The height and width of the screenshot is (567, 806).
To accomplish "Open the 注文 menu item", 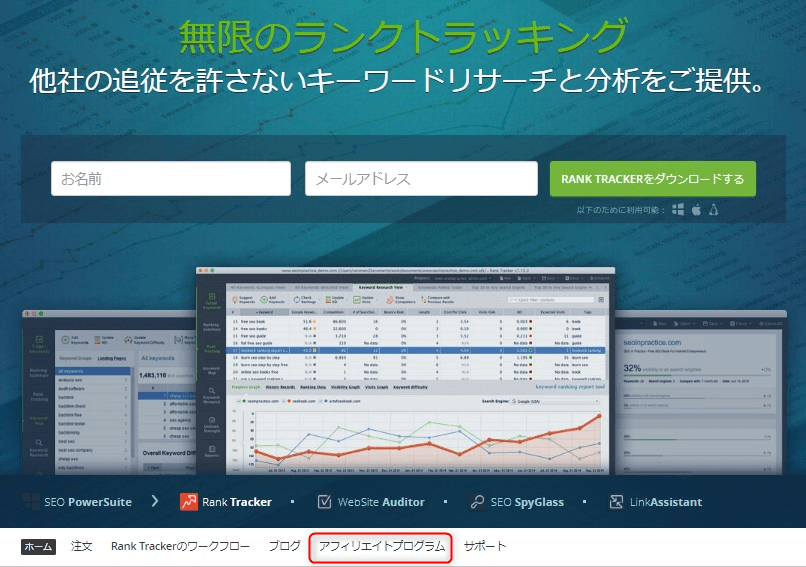I will point(81,546).
